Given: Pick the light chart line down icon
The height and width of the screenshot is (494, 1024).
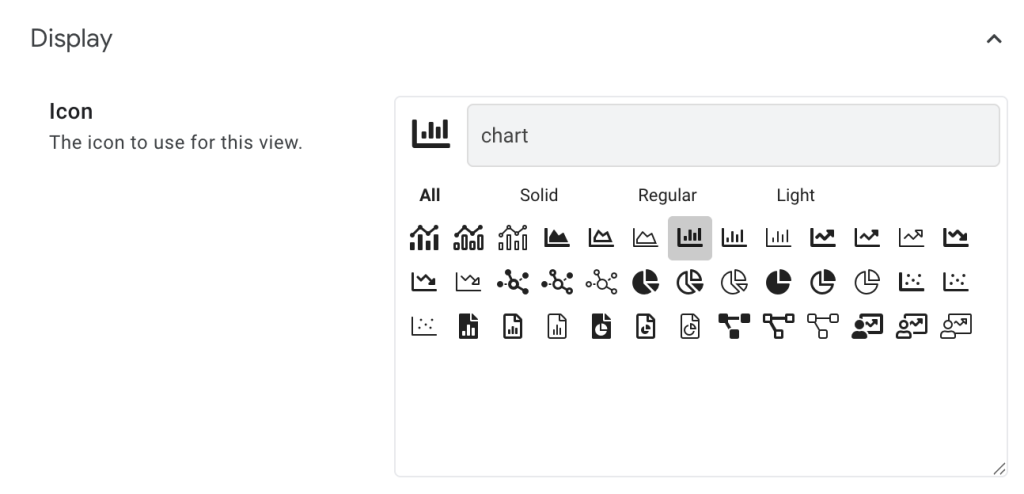Looking at the screenshot, I should click(x=469, y=282).
